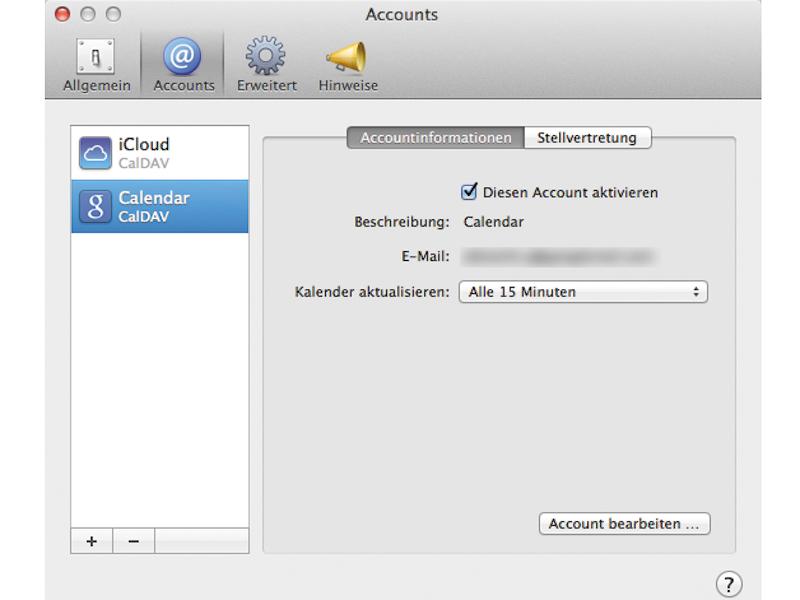Open Erweitert gear settings
The image size is (800, 600).
pyautogui.click(x=266, y=65)
